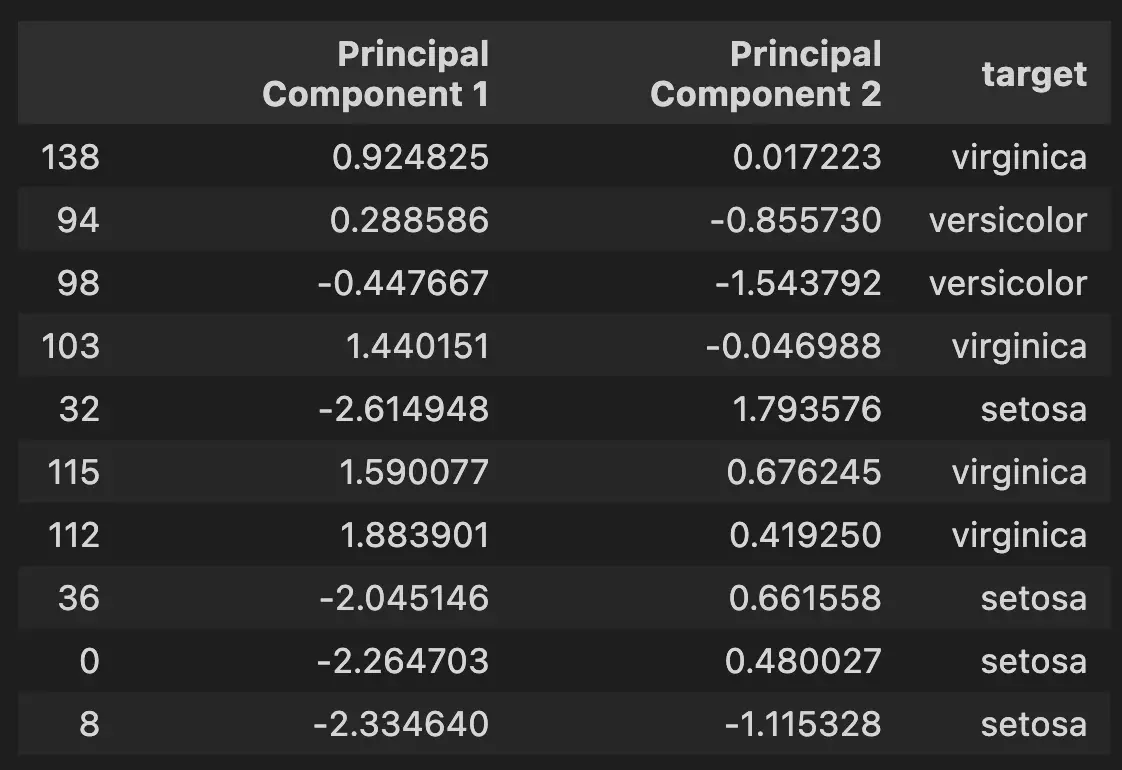Select the setosa label in row 8

(x=1034, y=723)
